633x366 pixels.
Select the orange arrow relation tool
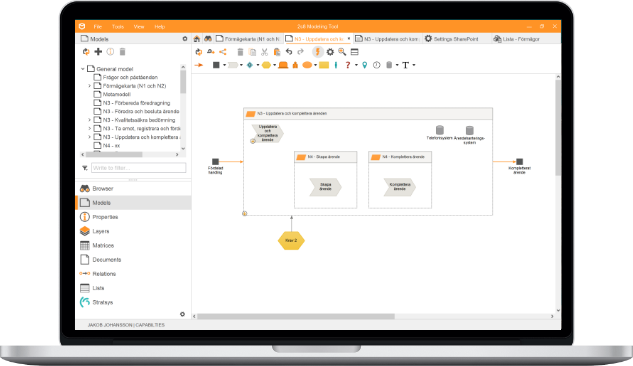199,65
